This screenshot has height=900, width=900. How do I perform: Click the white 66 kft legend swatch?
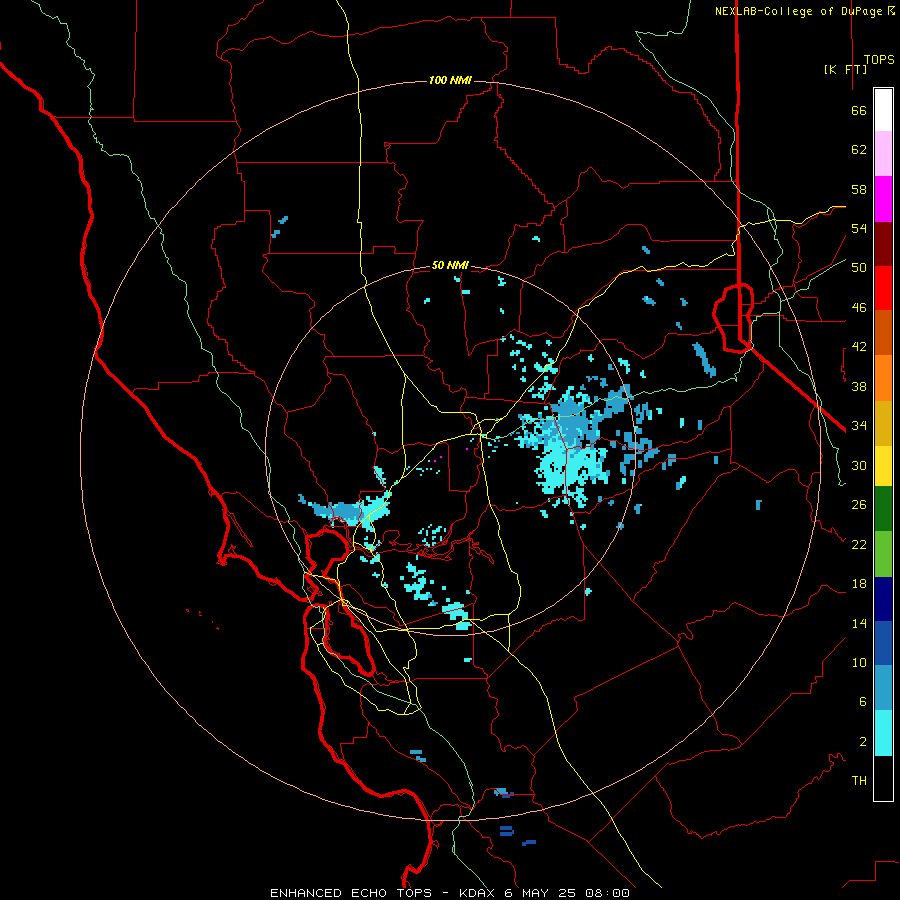[x=883, y=110]
